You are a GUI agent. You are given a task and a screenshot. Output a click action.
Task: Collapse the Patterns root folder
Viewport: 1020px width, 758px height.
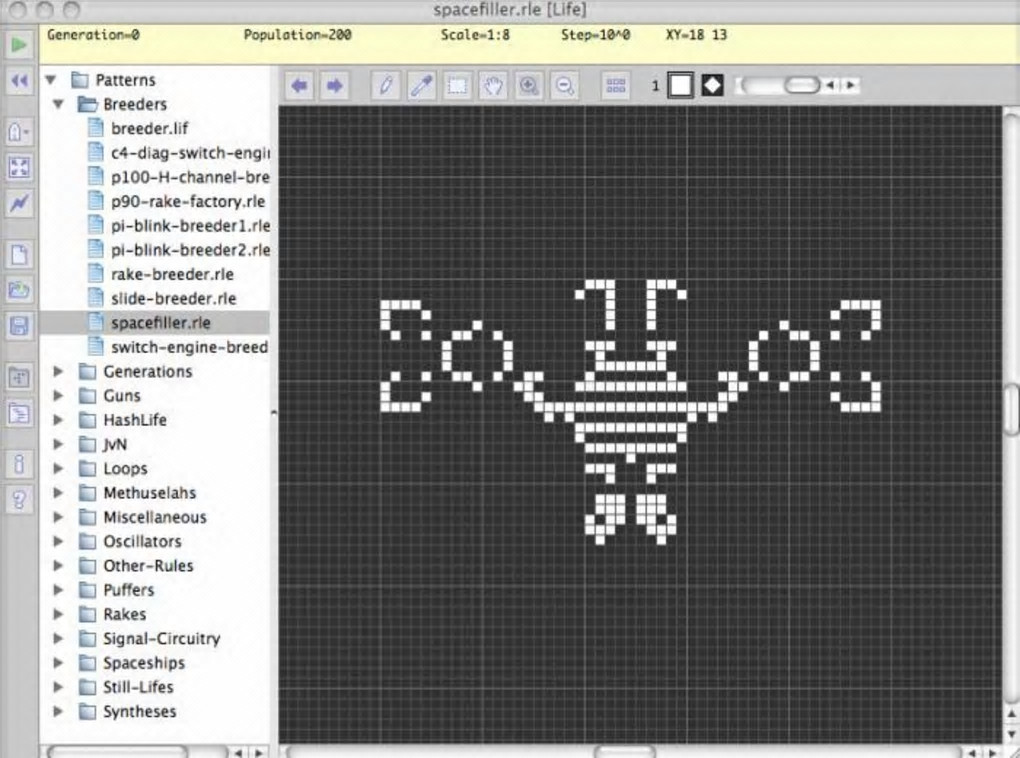51,80
